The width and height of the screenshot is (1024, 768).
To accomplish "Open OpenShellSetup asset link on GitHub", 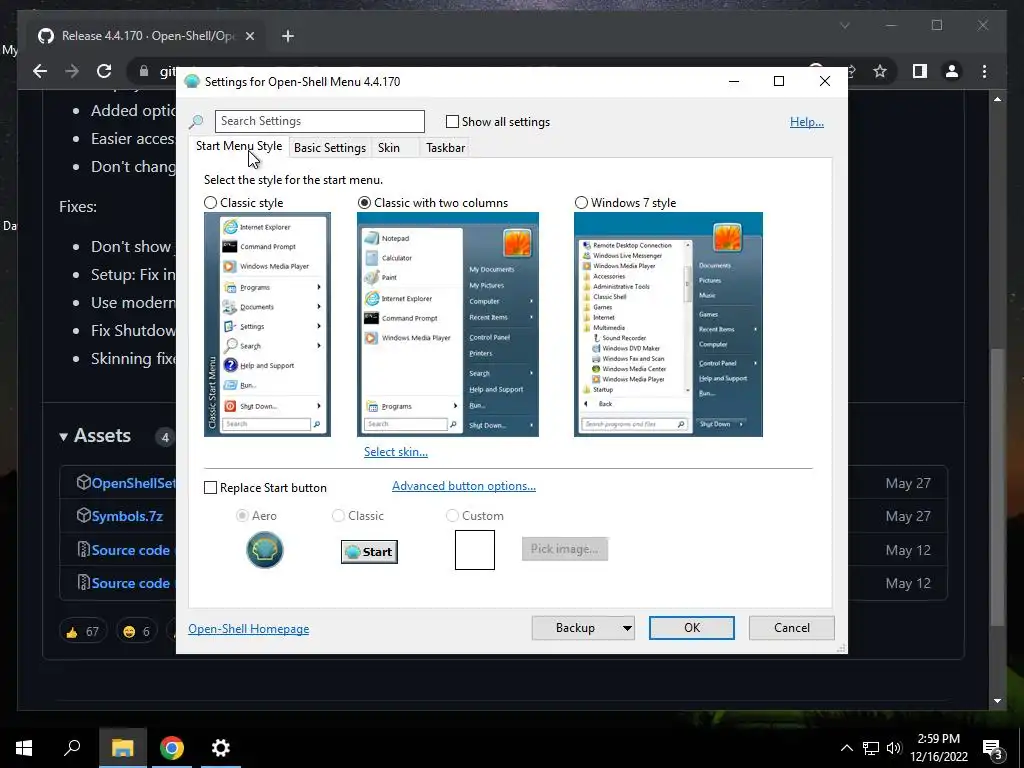I will (133, 483).
